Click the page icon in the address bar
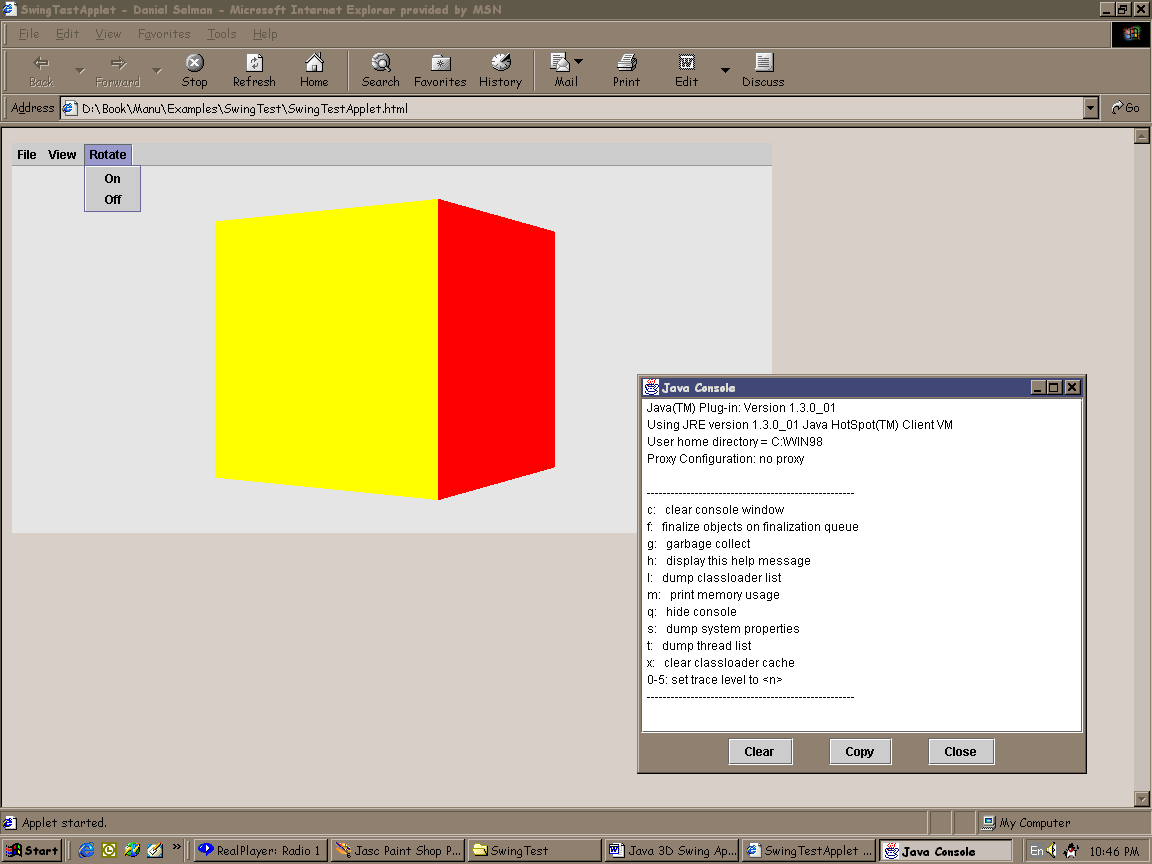 (x=70, y=108)
